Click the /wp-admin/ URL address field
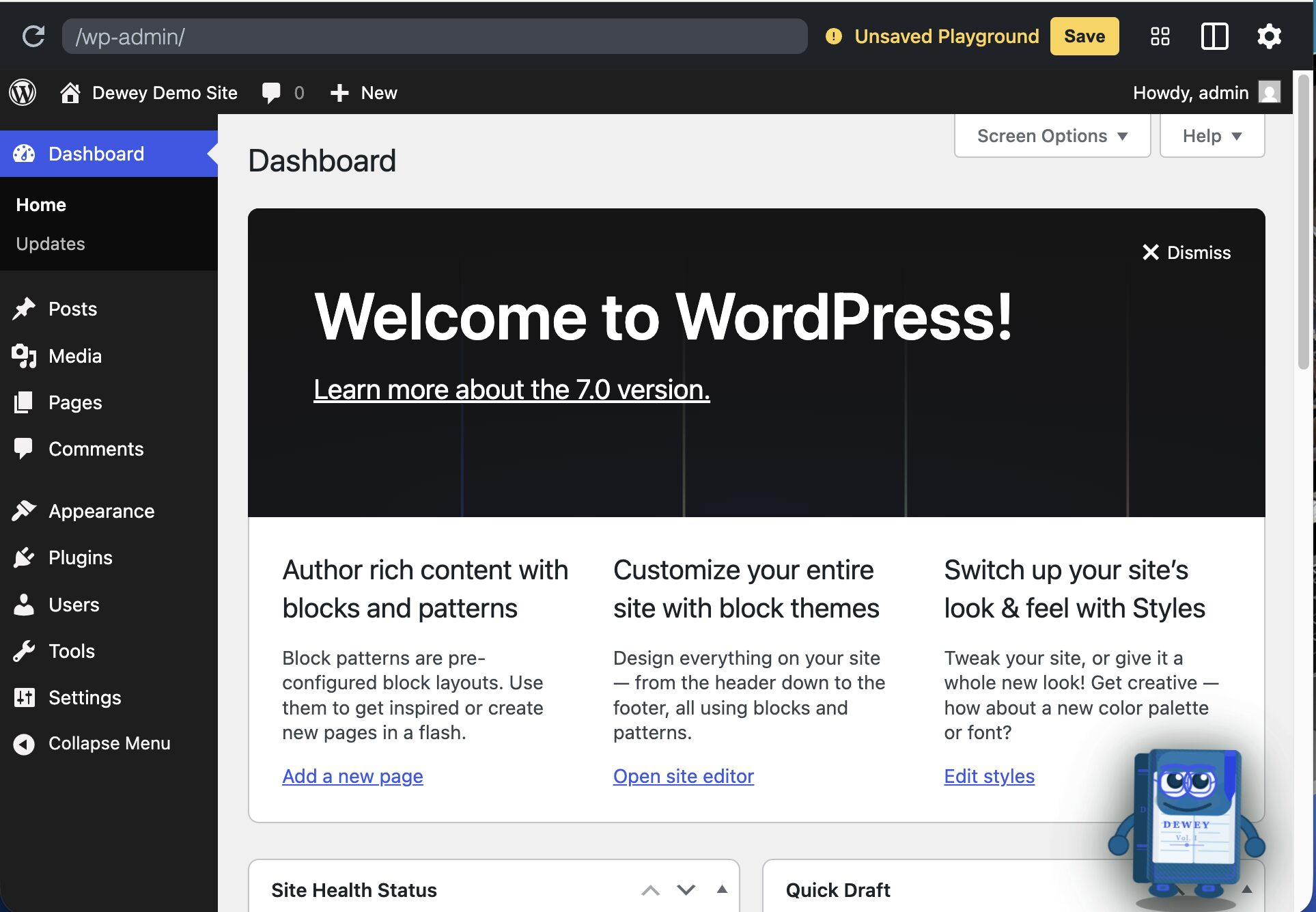 [434, 36]
